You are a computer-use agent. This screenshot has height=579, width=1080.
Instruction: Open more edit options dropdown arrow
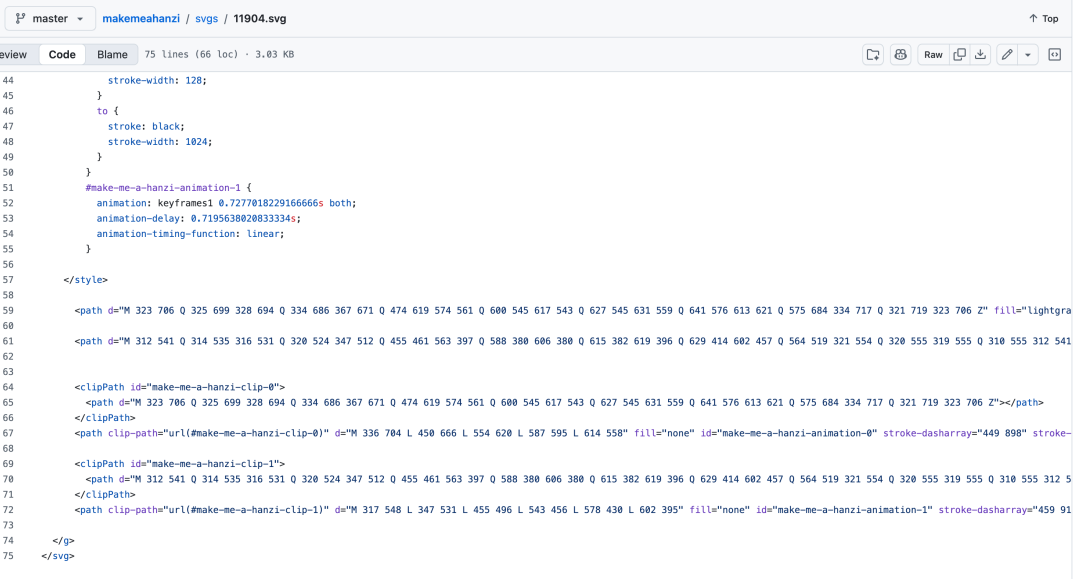point(1028,54)
